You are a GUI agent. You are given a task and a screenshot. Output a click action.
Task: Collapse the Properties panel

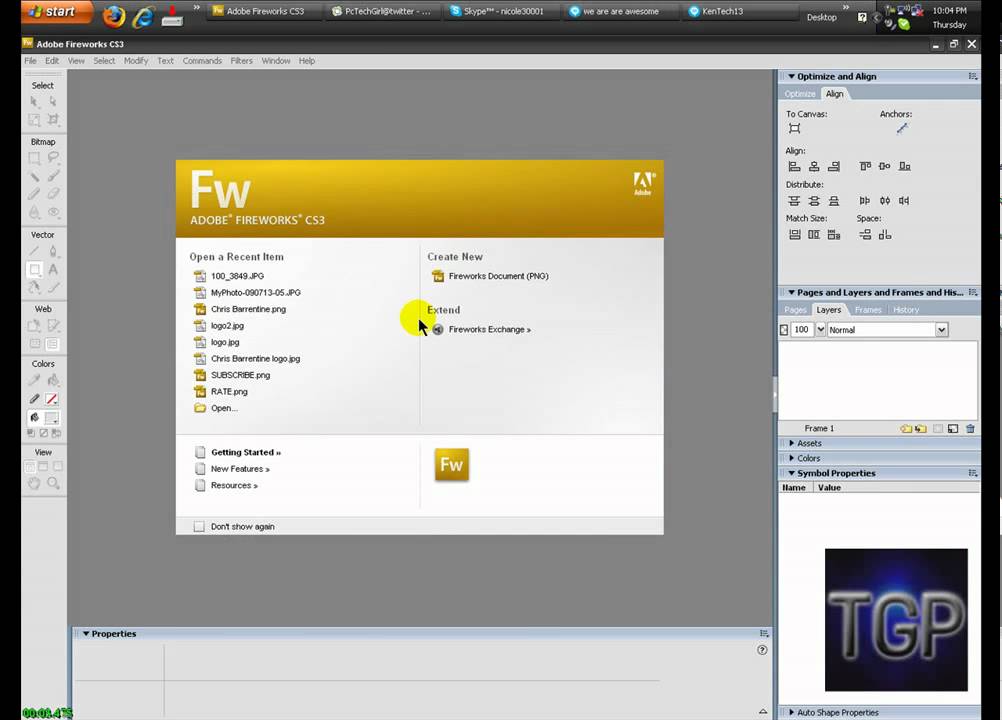point(86,634)
